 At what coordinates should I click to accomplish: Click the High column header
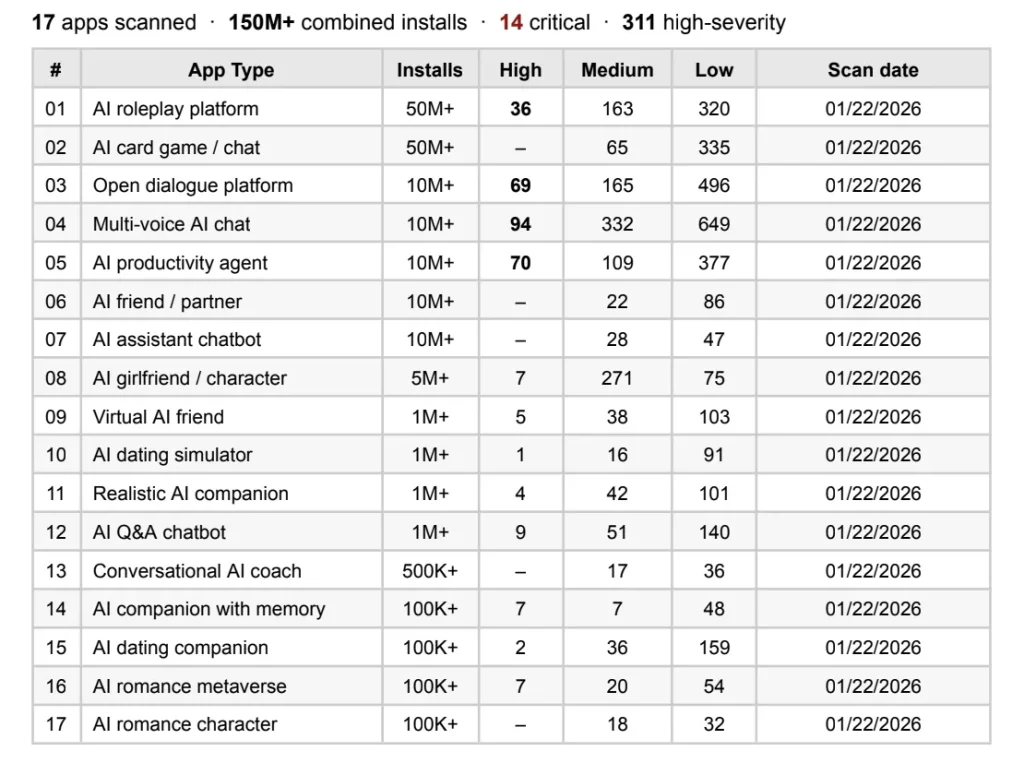520,70
